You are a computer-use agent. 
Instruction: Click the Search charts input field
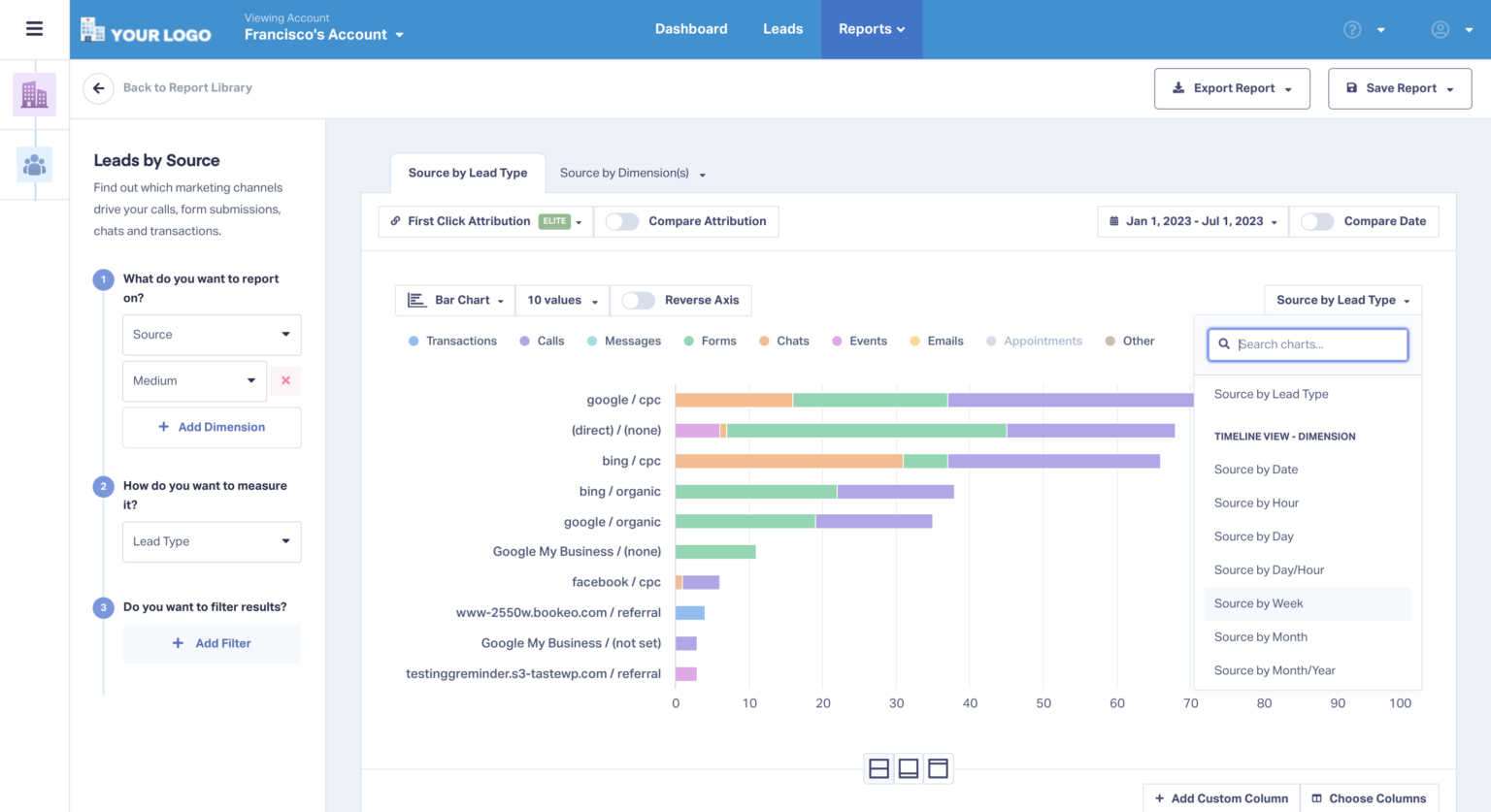pyautogui.click(x=1308, y=344)
